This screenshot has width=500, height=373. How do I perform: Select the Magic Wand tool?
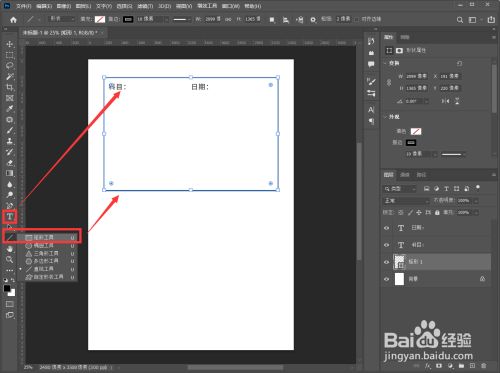[10, 77]
